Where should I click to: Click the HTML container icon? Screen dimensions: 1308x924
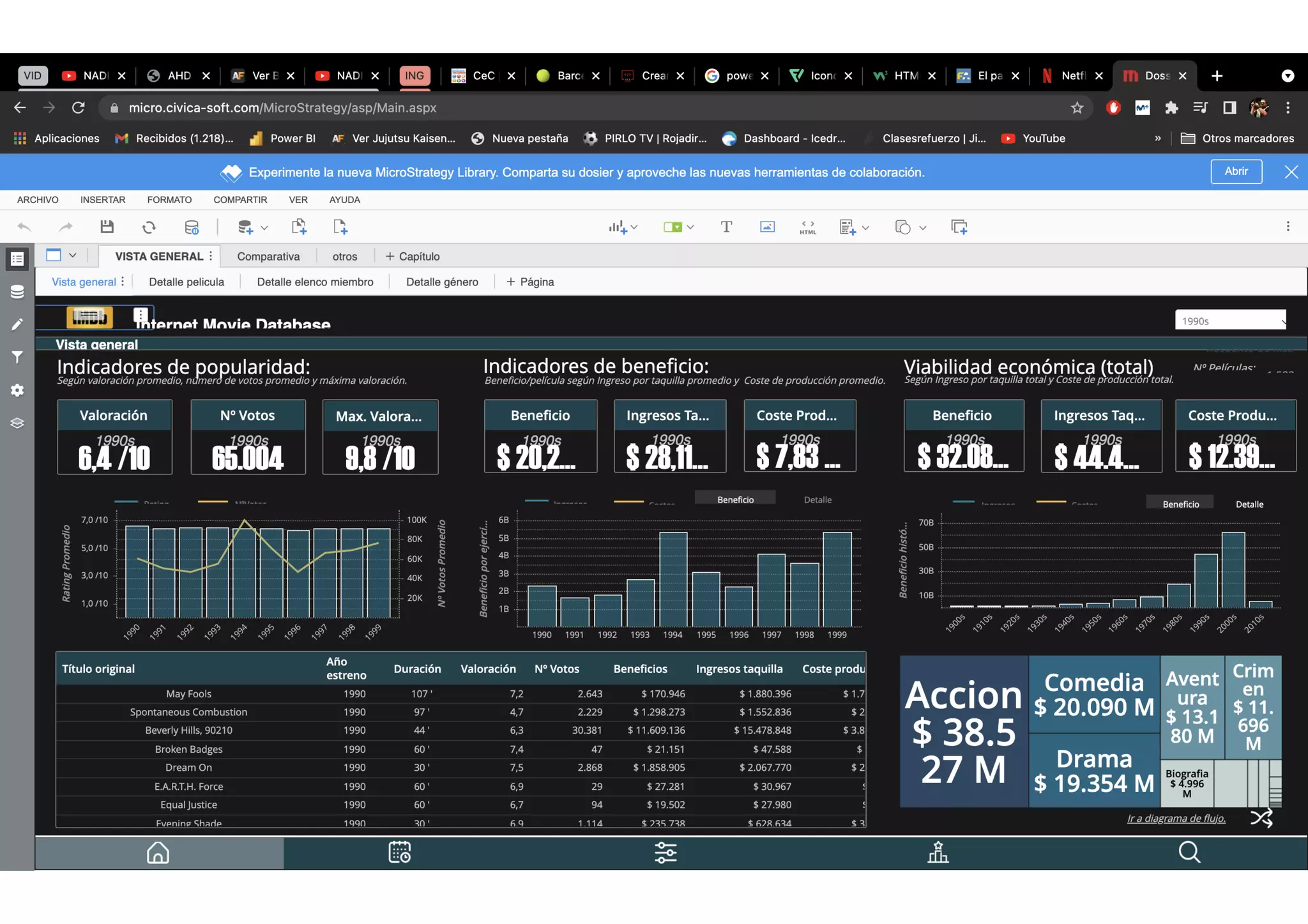coord(808,227)
